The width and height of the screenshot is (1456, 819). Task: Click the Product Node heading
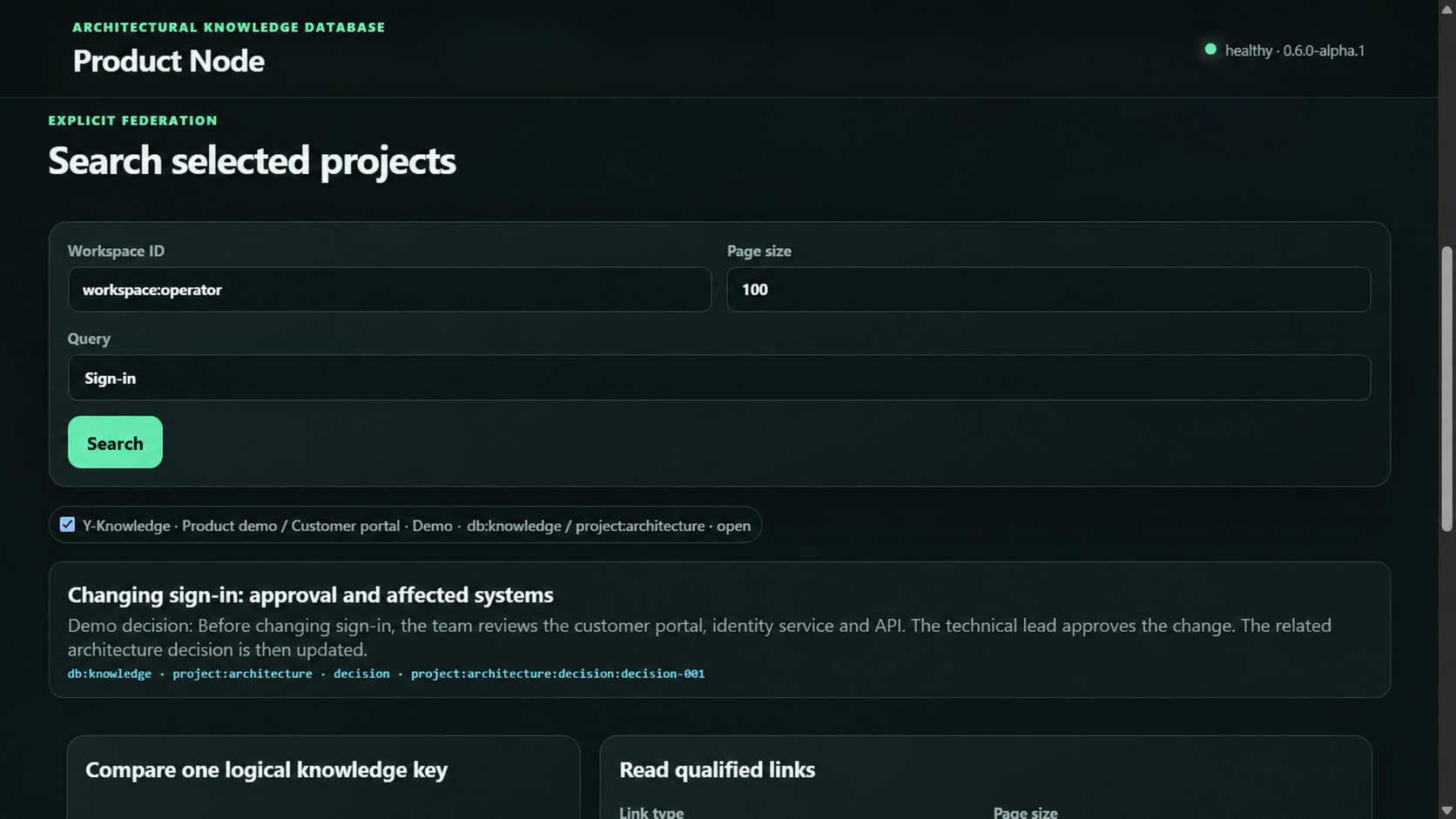(169, 61)
